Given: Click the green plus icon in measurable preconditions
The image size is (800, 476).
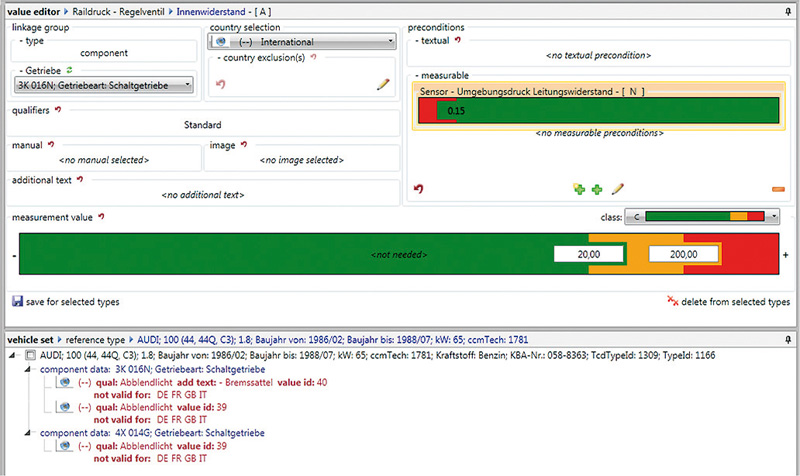Looking at the screenshot, I should [597, 189].
